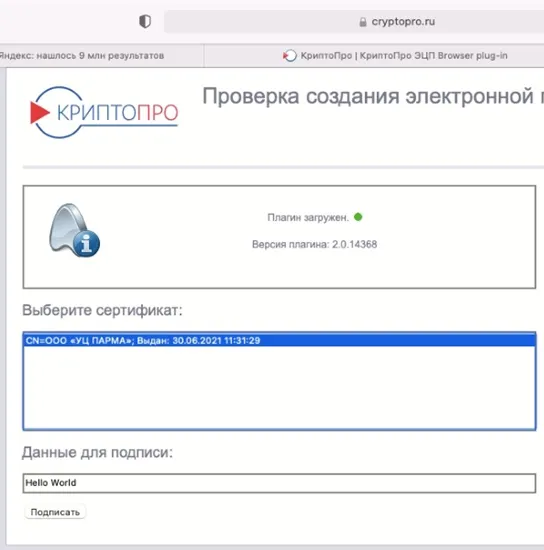Click 'Версия плагина: 2.0.14368' text
Image resolution: width=544 pixels, height=550 pixels.
[x=315, y=244]
